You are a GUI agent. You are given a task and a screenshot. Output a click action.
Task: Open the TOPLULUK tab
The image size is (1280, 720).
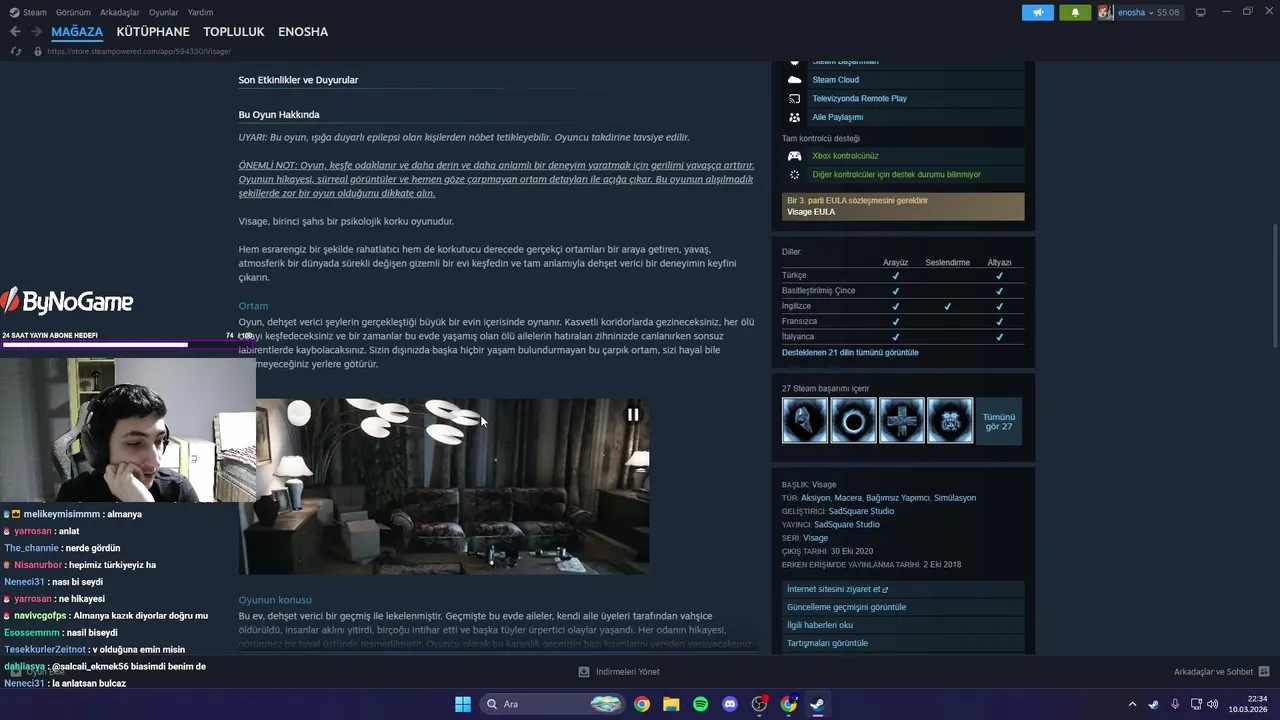coord(234,32)
